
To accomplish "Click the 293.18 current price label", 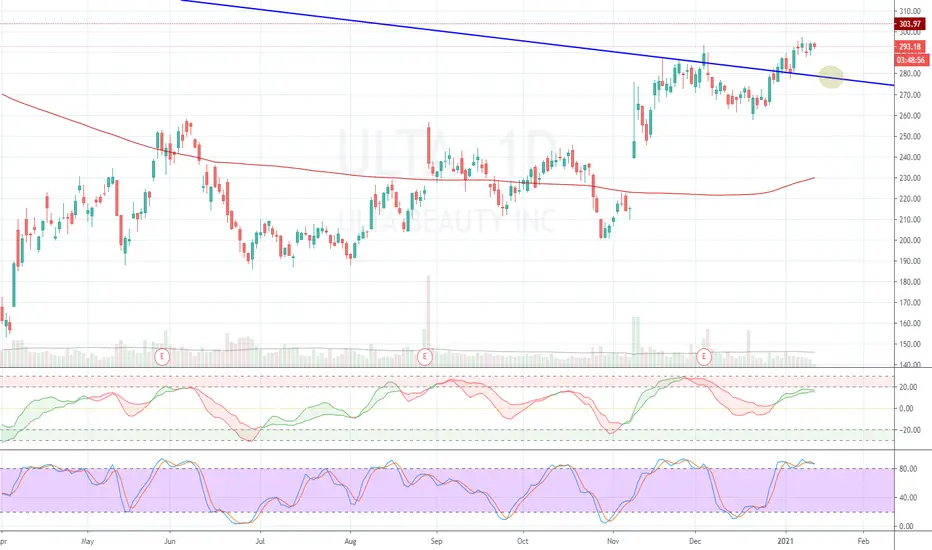I will (910, 47).
